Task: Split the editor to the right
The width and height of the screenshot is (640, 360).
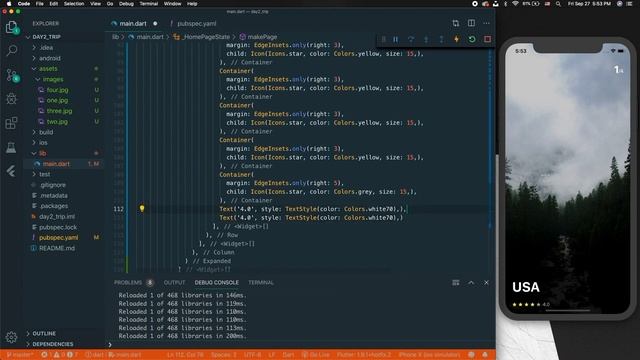Action: [x=471, y=23]
